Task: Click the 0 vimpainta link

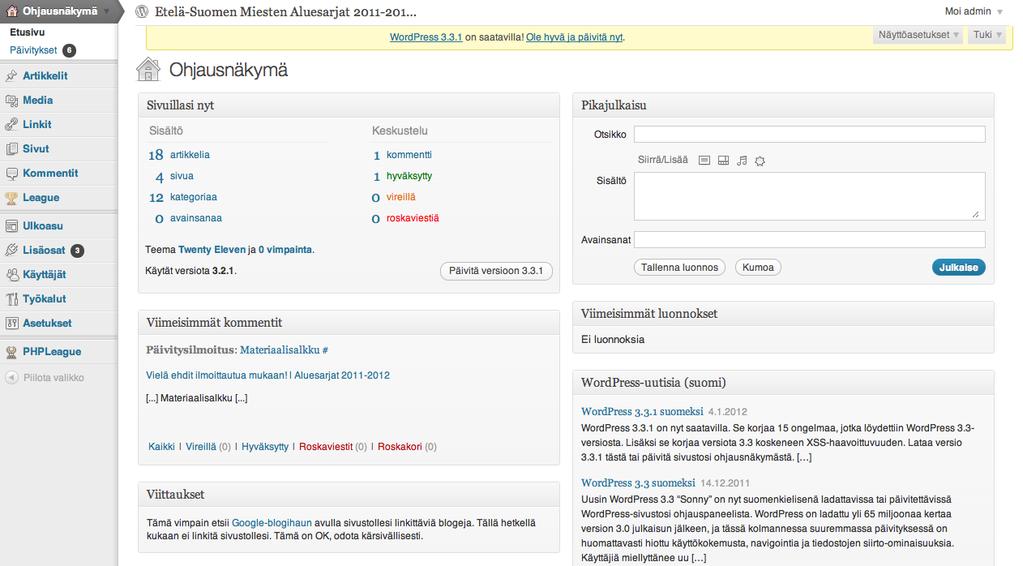Action: [x=285, y=250]
